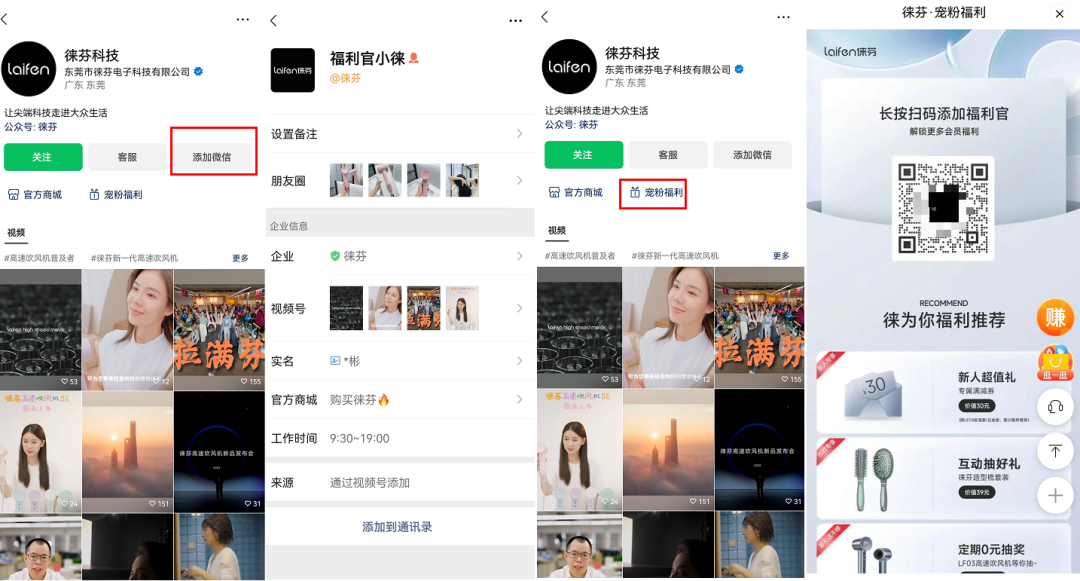The image size is (1080, 581).
Task: Tap hashtag #徕芬新一代高速吹风机 in first panel
Action: click(134, 258)
